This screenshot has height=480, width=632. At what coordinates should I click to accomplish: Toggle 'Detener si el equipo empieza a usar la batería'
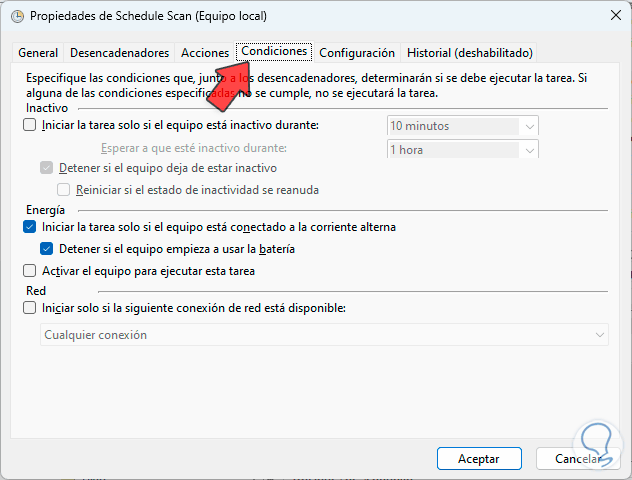point(46,249)
